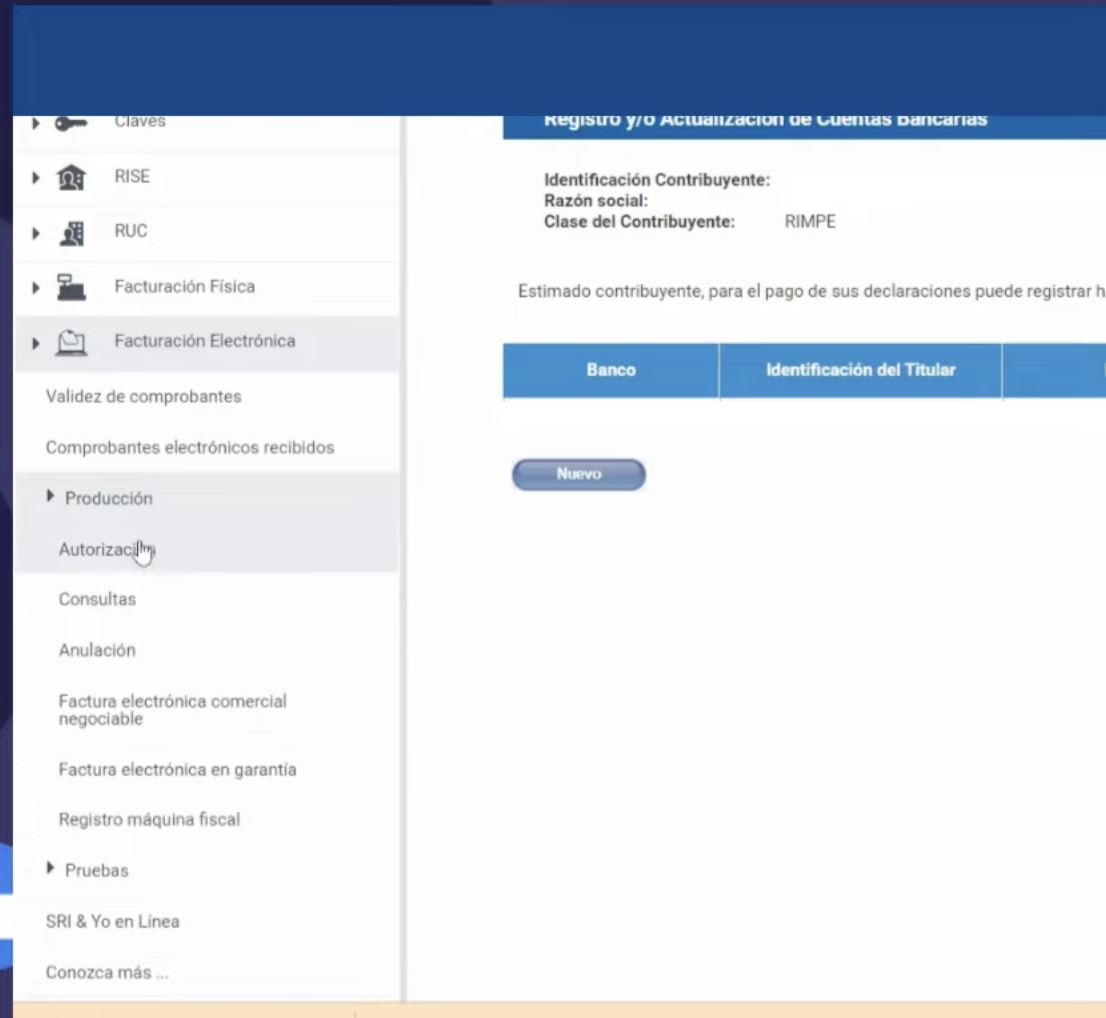Screen dimensions: 1106x1018
Task: Click the Razón social label
Action: (x=595, y=201)
